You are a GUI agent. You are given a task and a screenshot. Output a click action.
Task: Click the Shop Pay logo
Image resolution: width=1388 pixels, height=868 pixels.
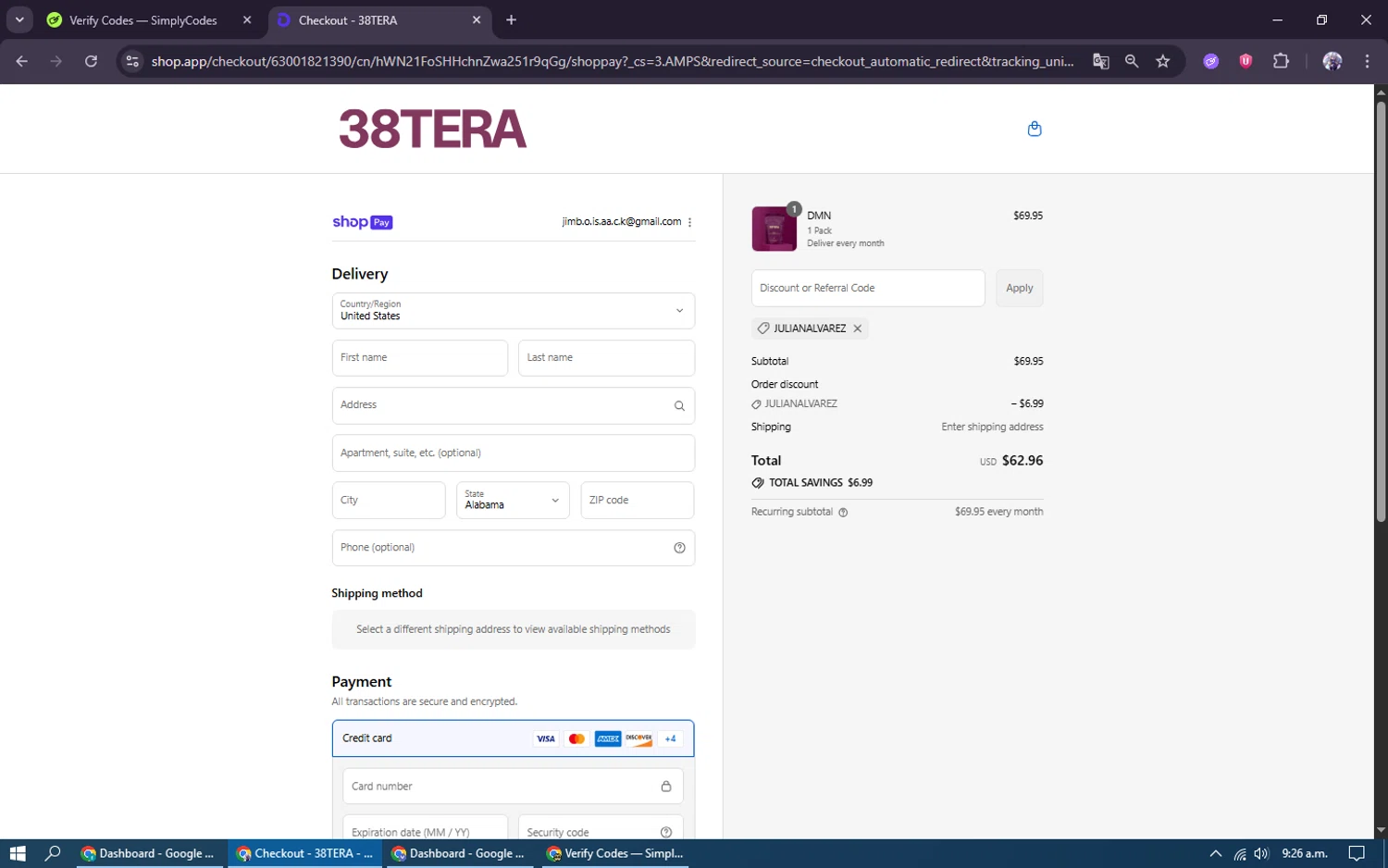[363, 222]
